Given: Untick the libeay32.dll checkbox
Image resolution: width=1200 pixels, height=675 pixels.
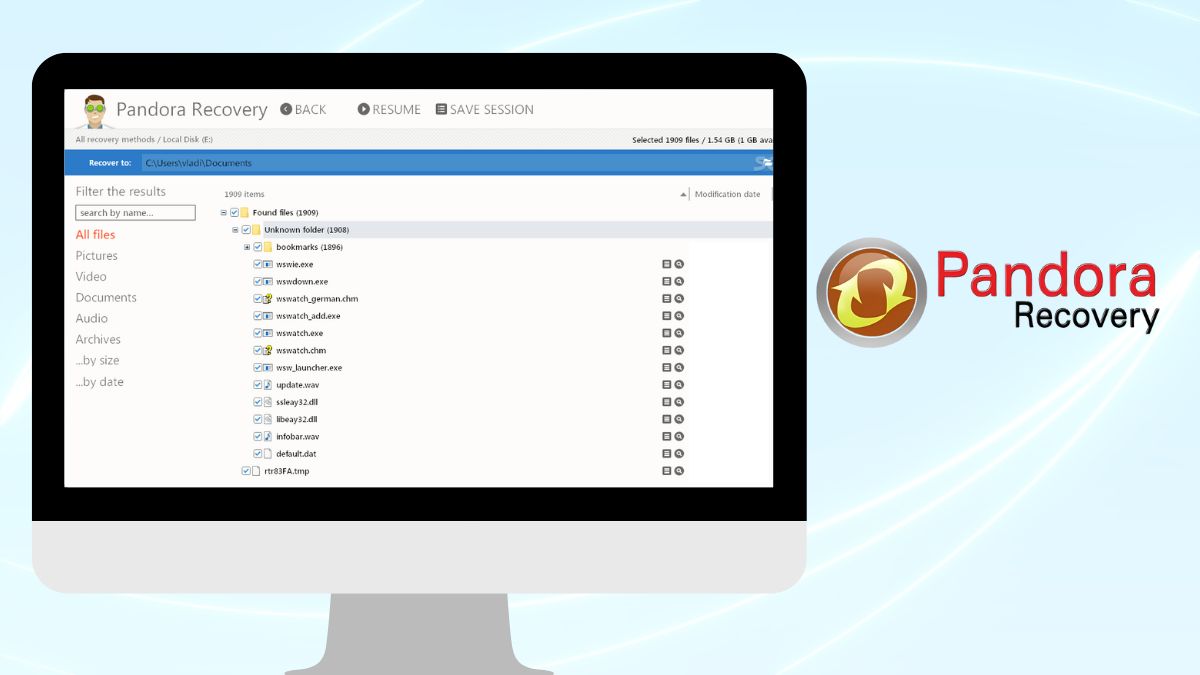Looking at the screenshot, I should [257, 419].
